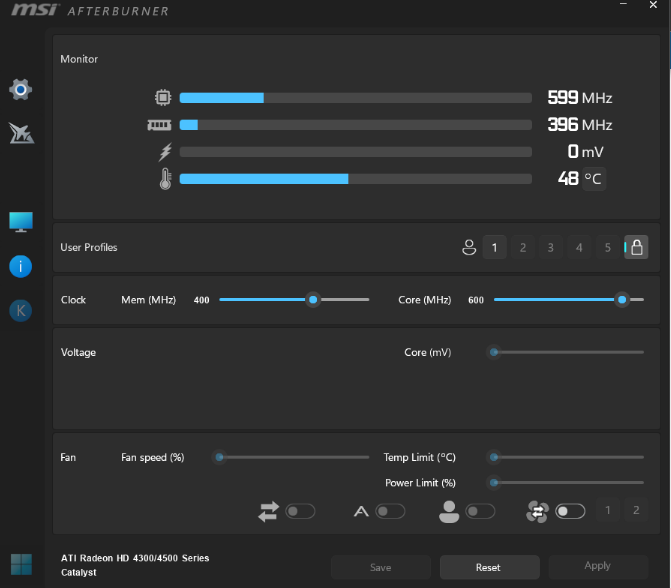671x588 pixels.
Task: Click the Power Limit (%) slider handle
Action: [x=494, y=483]
